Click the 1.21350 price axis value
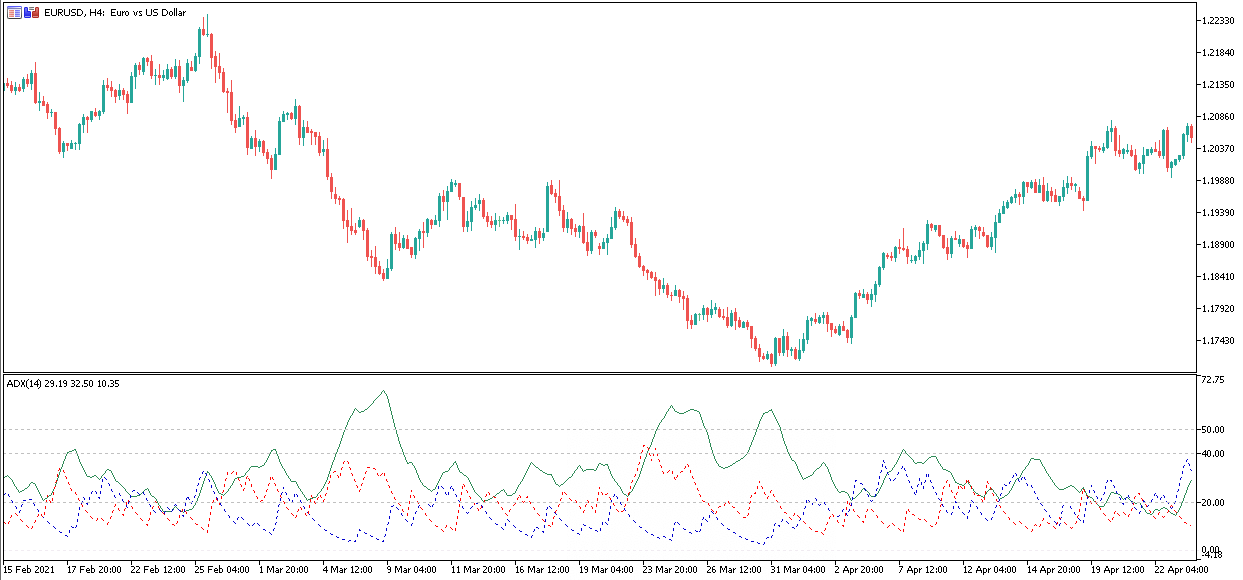Image resolution: width=1243 pixels, height=580 pixels. [1218, 84]
